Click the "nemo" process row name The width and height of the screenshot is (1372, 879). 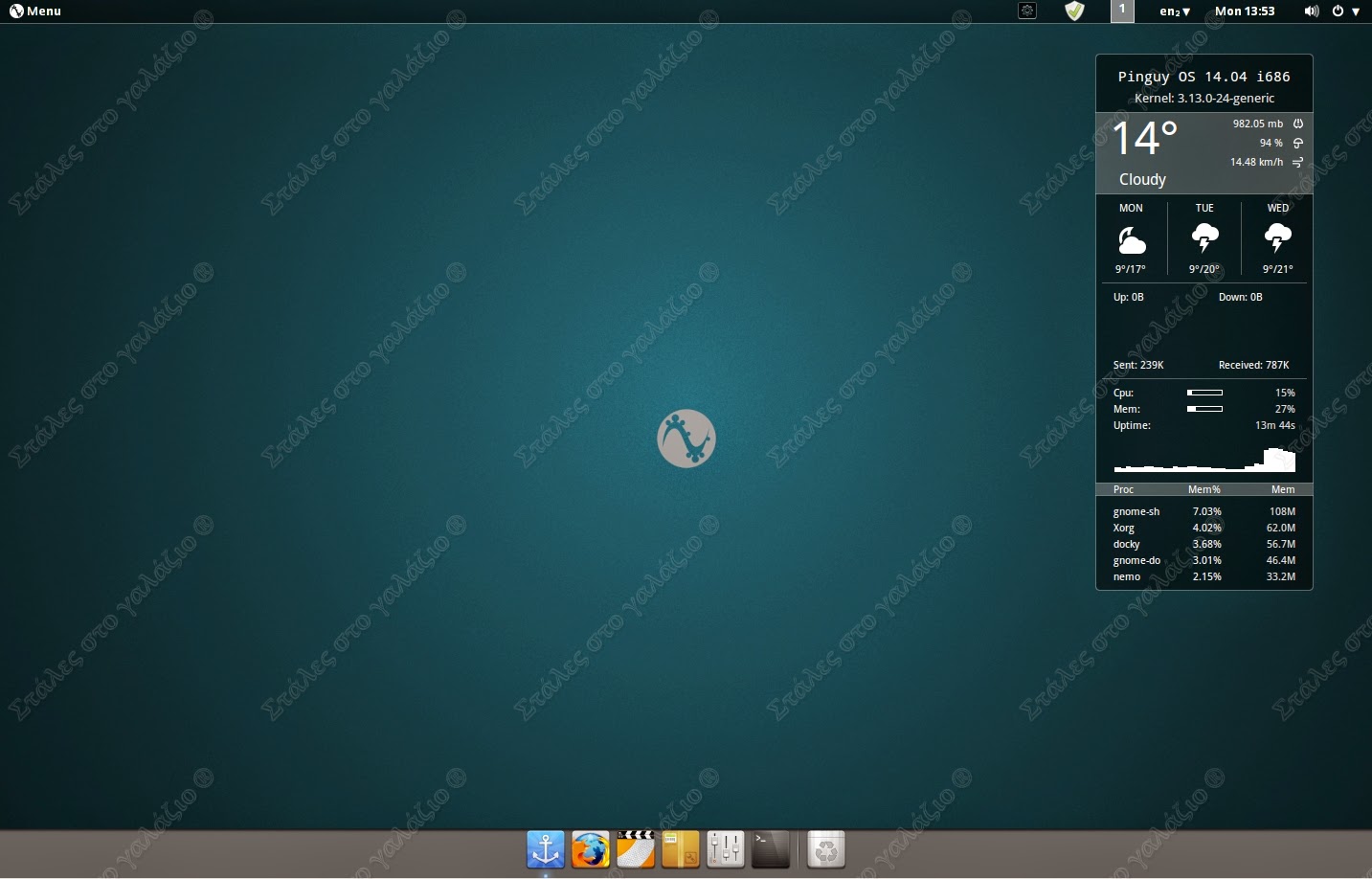1127,576
